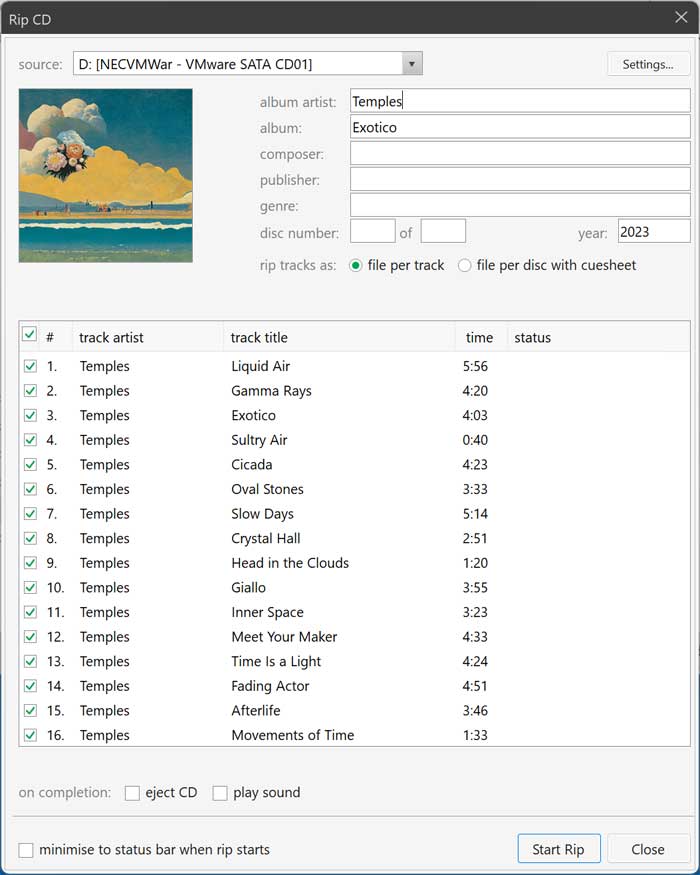Select "file per disc with cuesheet" mode
Viewport: 700px width, 875px height.
(x=462, y=265)
